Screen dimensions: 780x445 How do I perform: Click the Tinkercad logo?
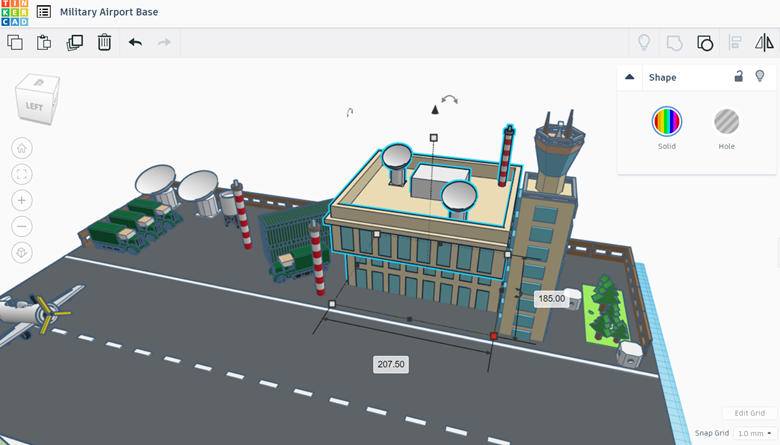point(14,12)
